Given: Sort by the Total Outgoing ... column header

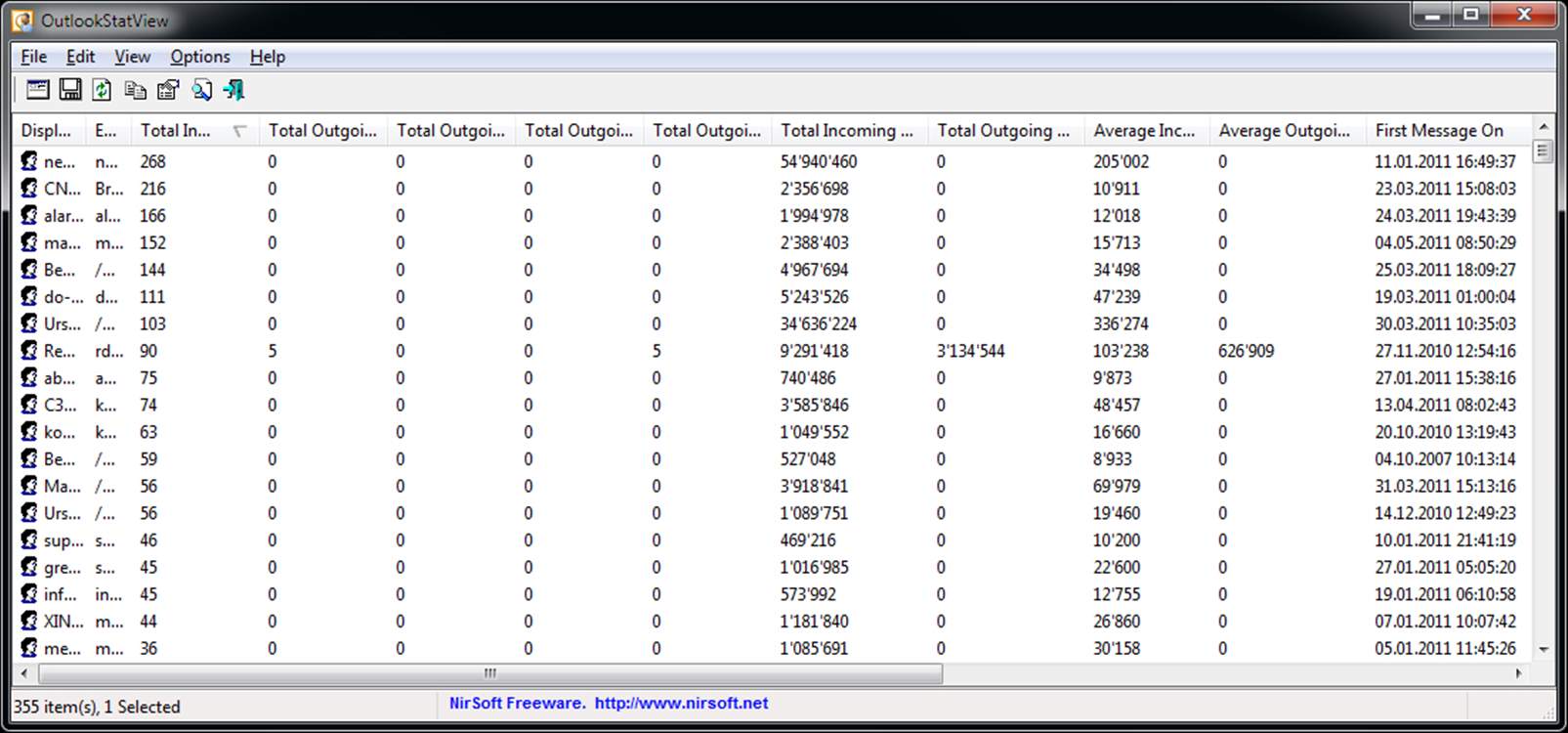Looking at the screenshot, I should 1005,130.
